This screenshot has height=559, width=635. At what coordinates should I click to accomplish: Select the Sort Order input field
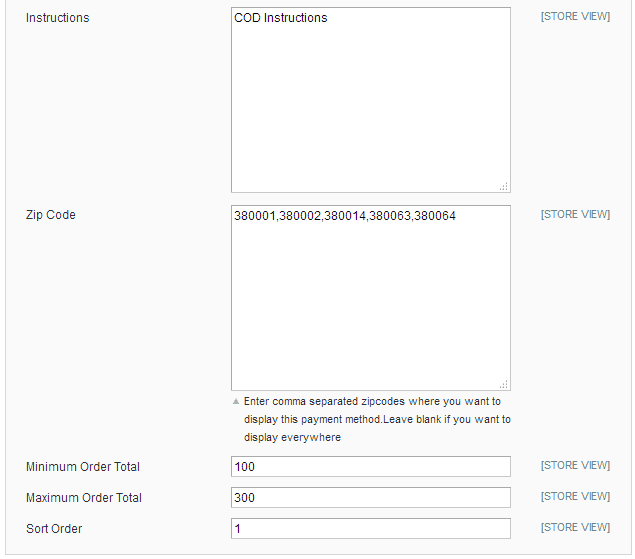tap(370, 529)
